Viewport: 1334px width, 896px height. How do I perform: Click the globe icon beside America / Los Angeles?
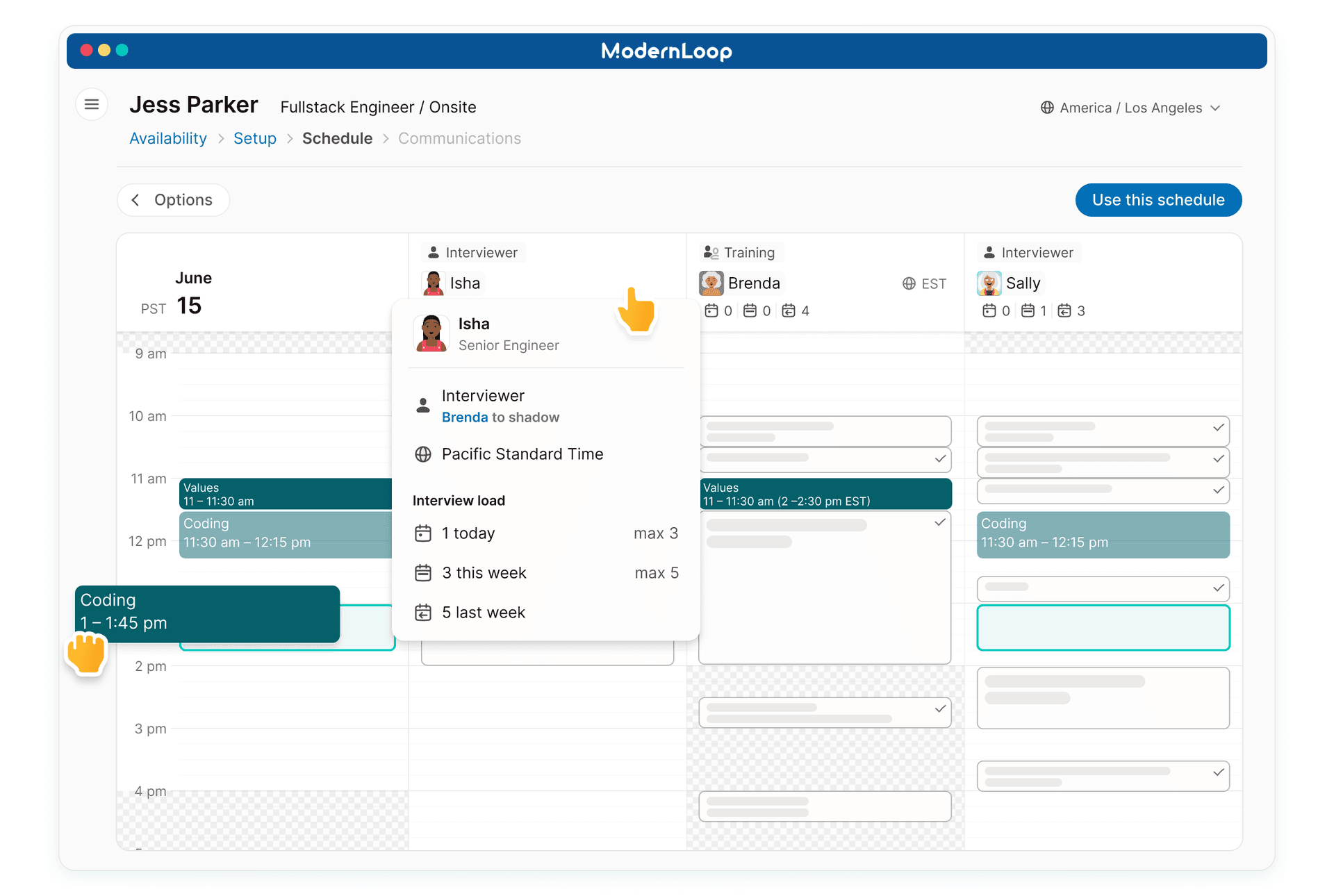pos(1047,108)
